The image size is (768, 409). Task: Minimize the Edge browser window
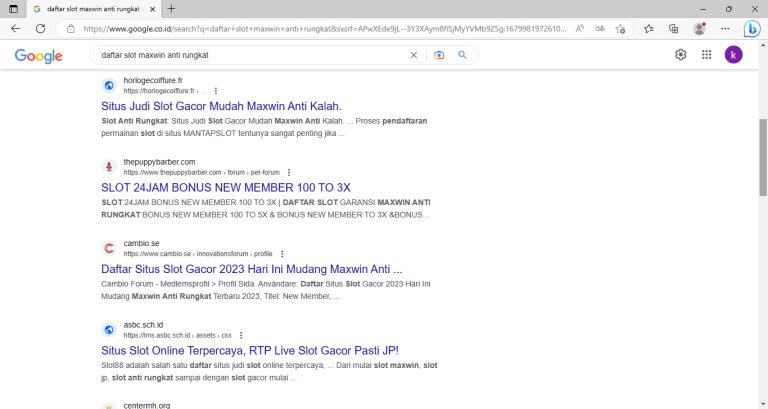tap(703, 9)
